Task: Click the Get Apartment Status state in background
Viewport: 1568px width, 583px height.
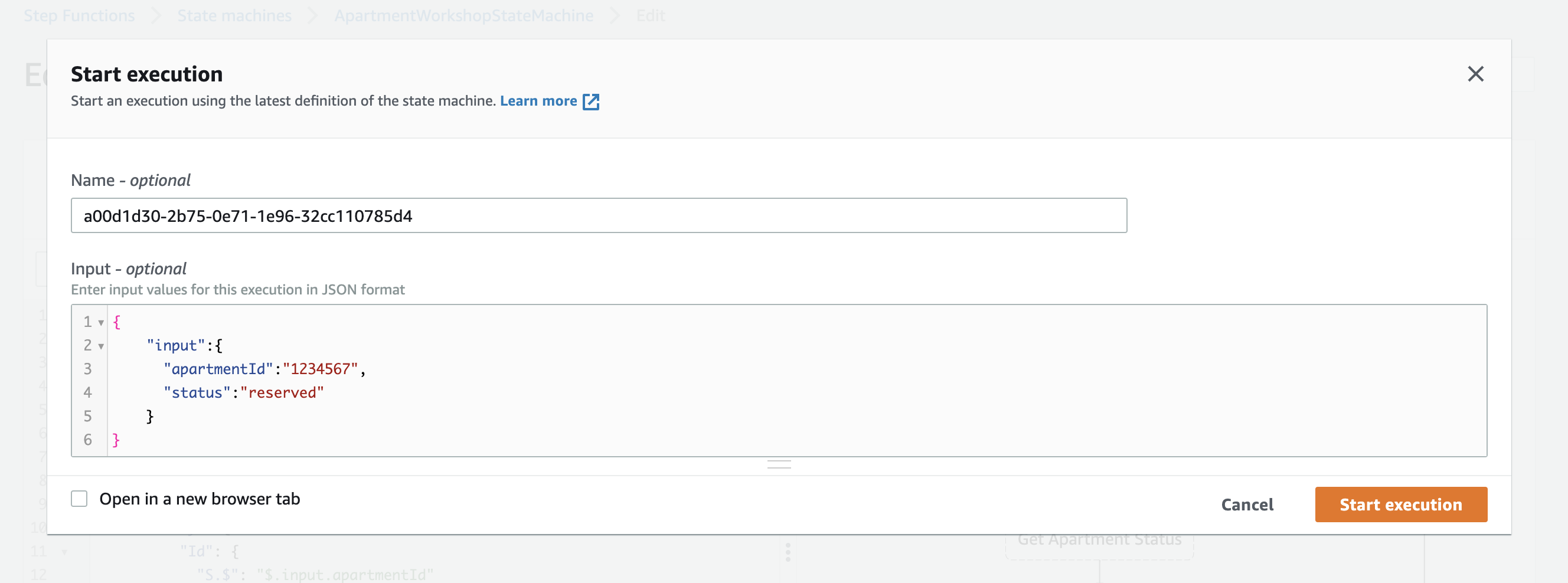Action: point(1099,541)
